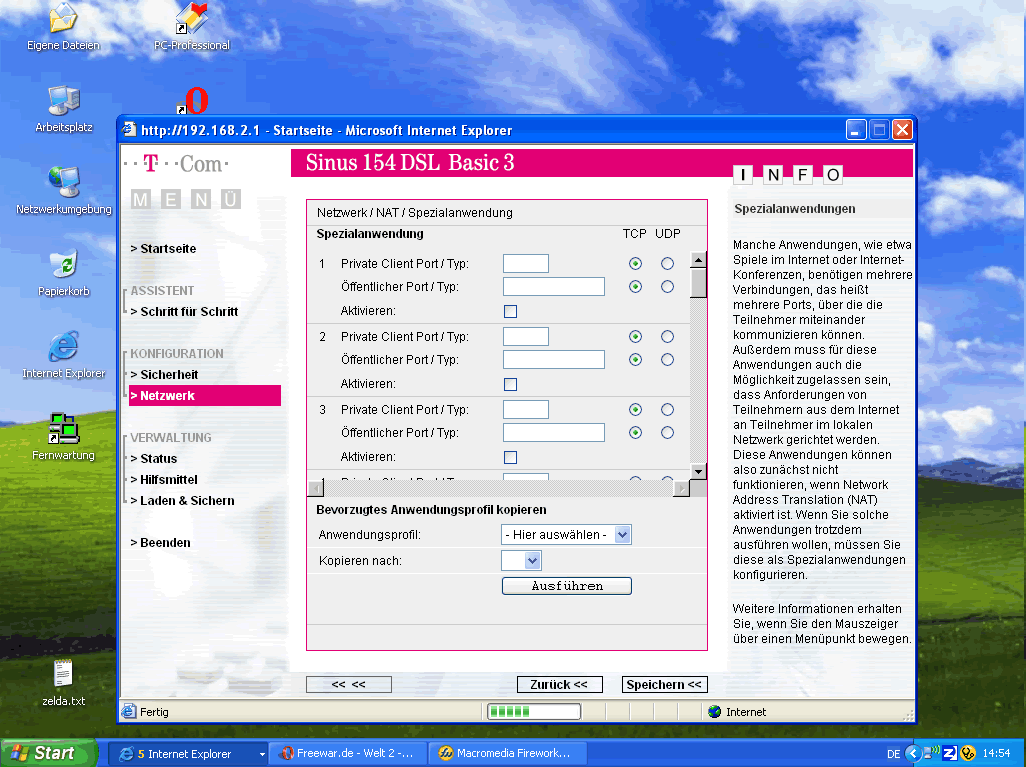1026x767 pixels.
Task: Click the T-Com logo
Action: point(177,164)
